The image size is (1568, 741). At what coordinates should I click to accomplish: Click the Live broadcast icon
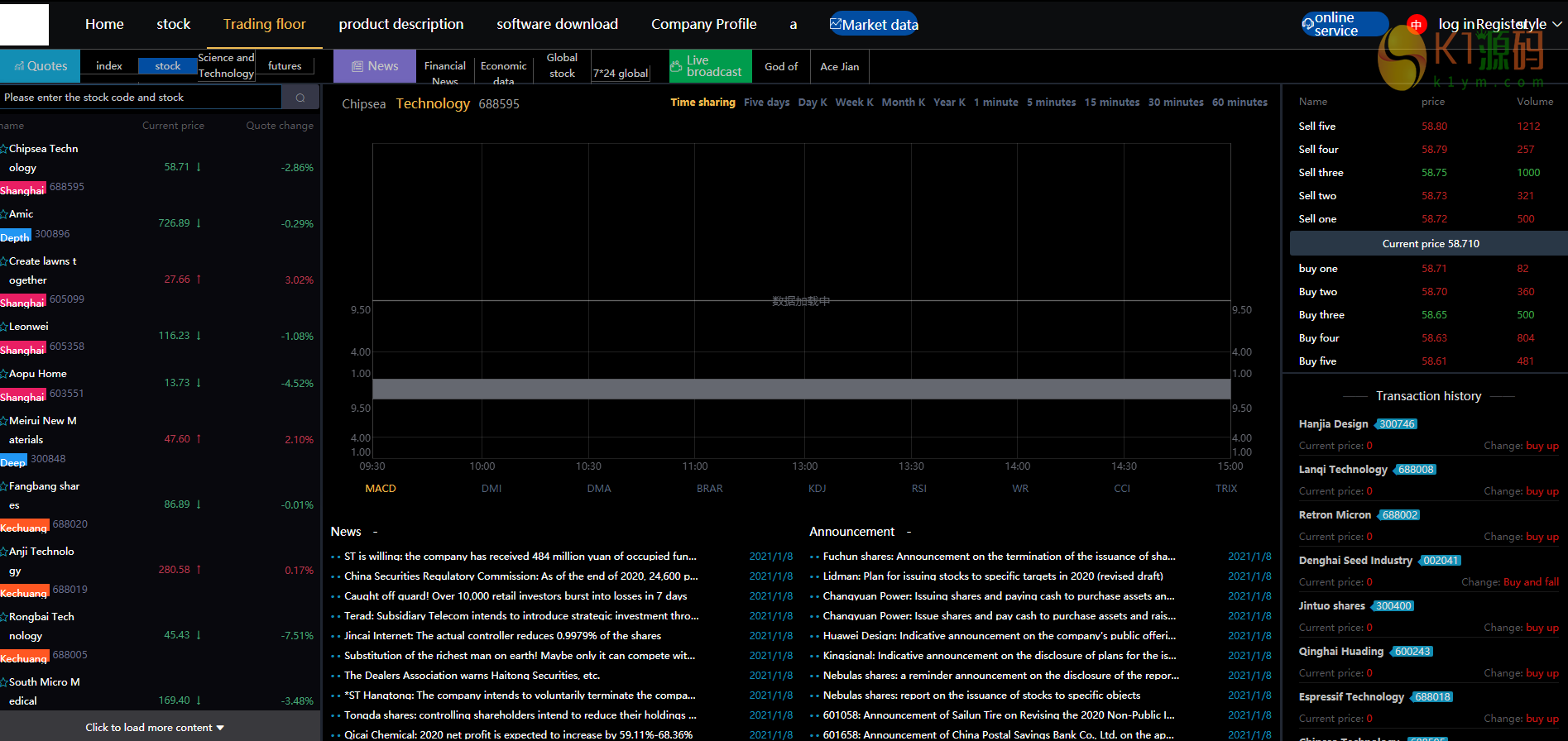[677, 66]
